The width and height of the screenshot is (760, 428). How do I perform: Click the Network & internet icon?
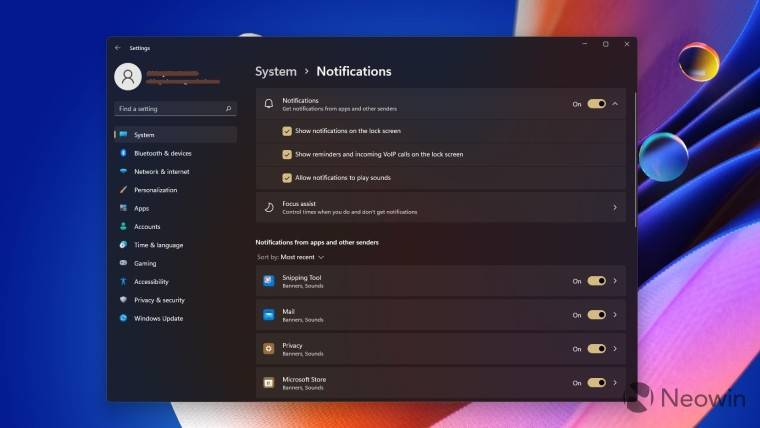(124, 171)
